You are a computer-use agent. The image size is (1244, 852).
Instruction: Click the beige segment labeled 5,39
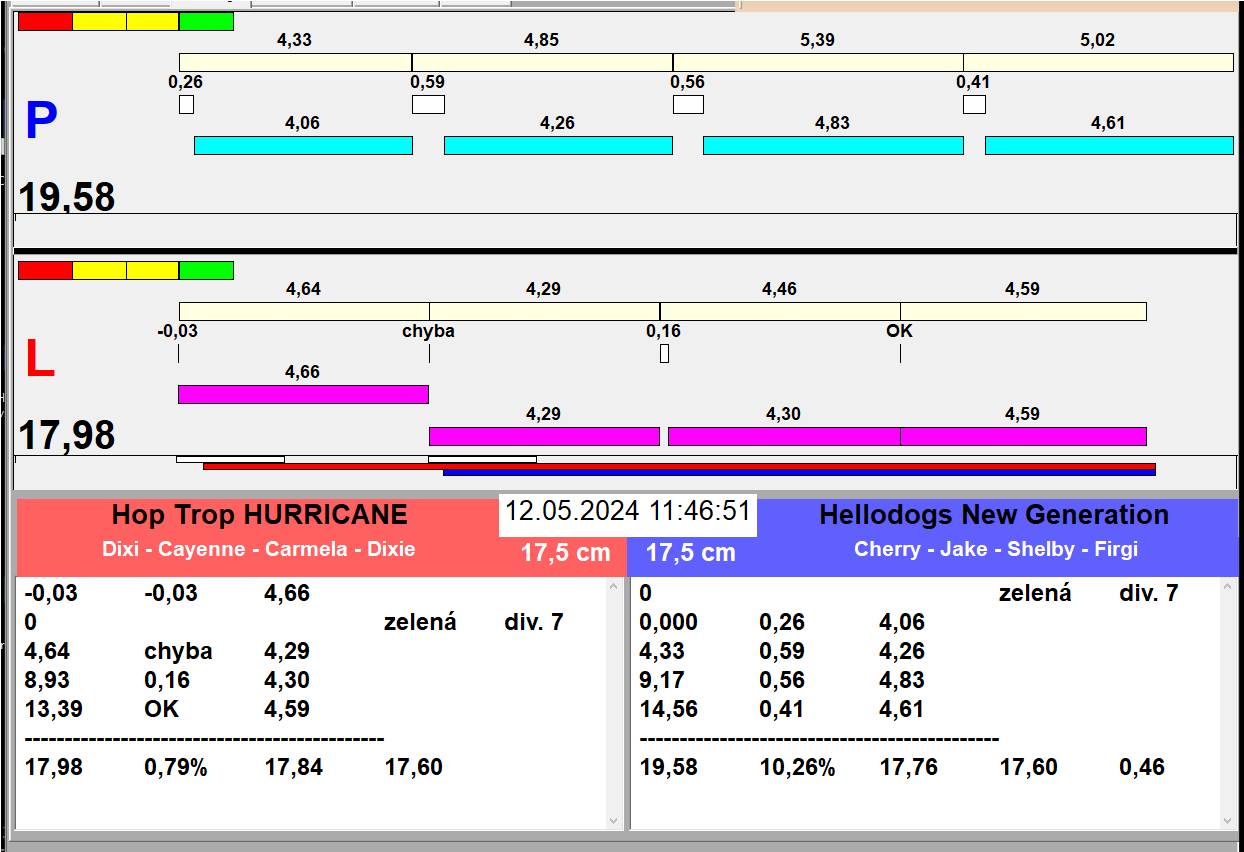click(x=818, y=62)
